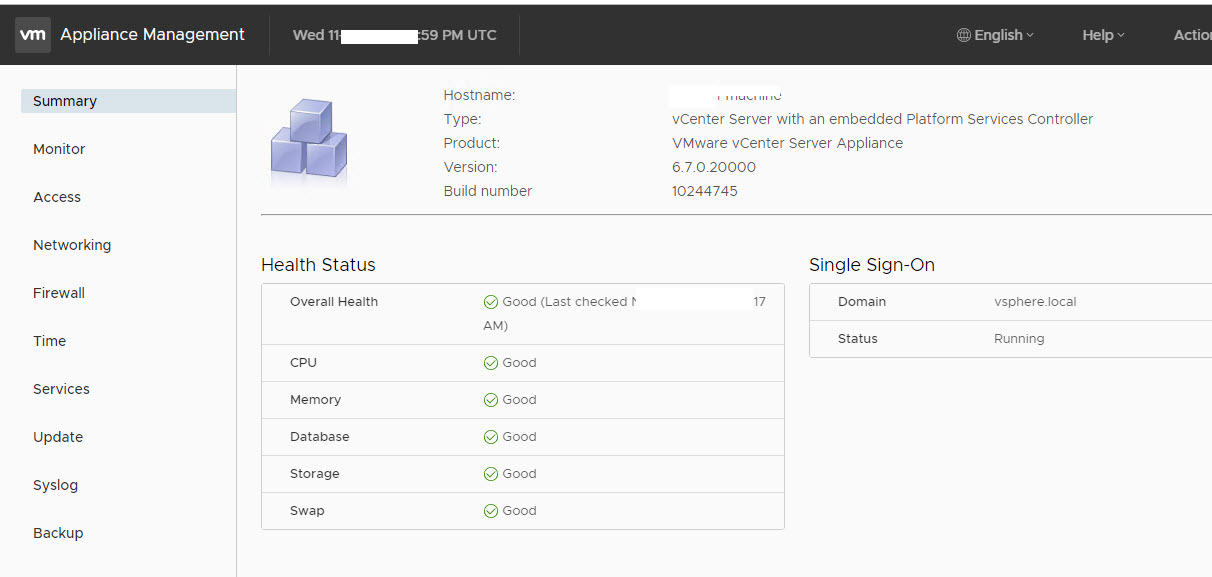The height and width of the screenshot is (577, 1212).
Task: Click the Storage status green check icon
Action: click(x=491, y=474)
